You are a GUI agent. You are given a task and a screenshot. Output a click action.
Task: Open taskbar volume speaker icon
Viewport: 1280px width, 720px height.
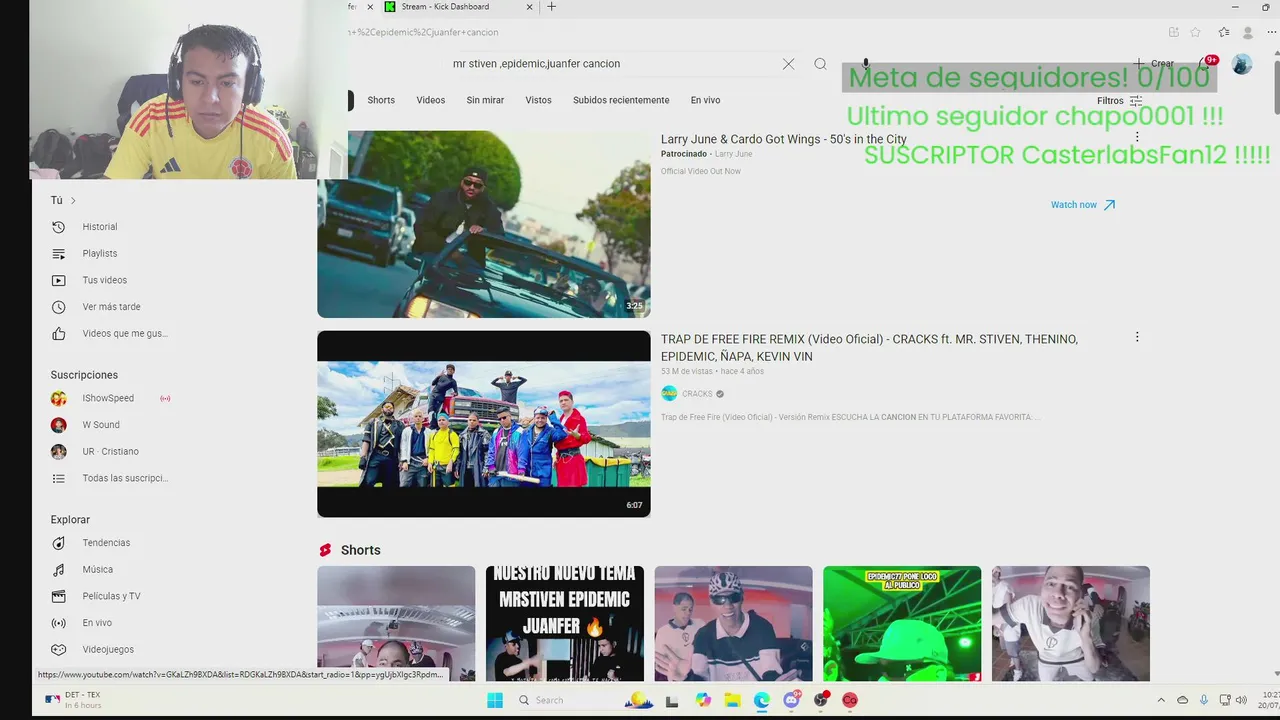pyautogui.click(x=1241, y=700)
